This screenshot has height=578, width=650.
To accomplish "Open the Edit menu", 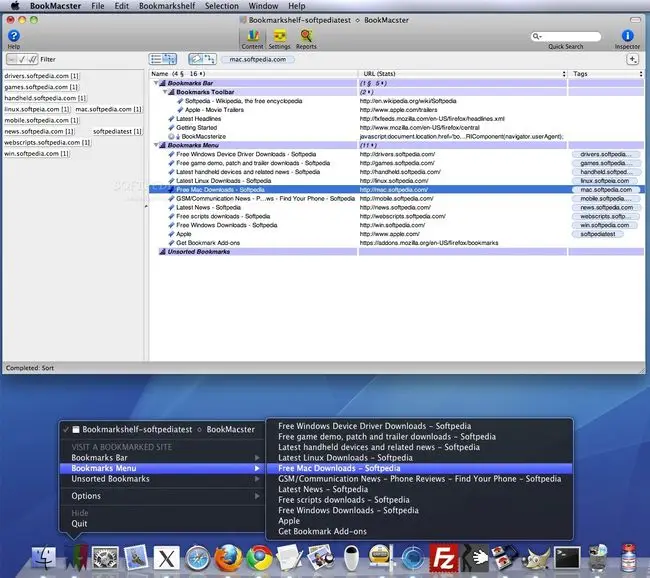I will click(121, 6).
